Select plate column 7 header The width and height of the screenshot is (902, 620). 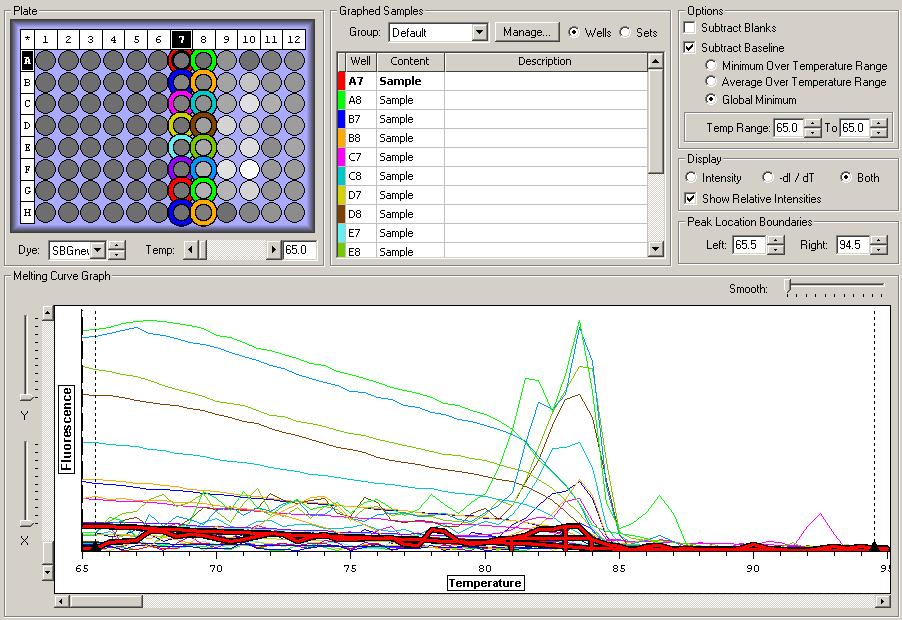[x=181, y=39]
